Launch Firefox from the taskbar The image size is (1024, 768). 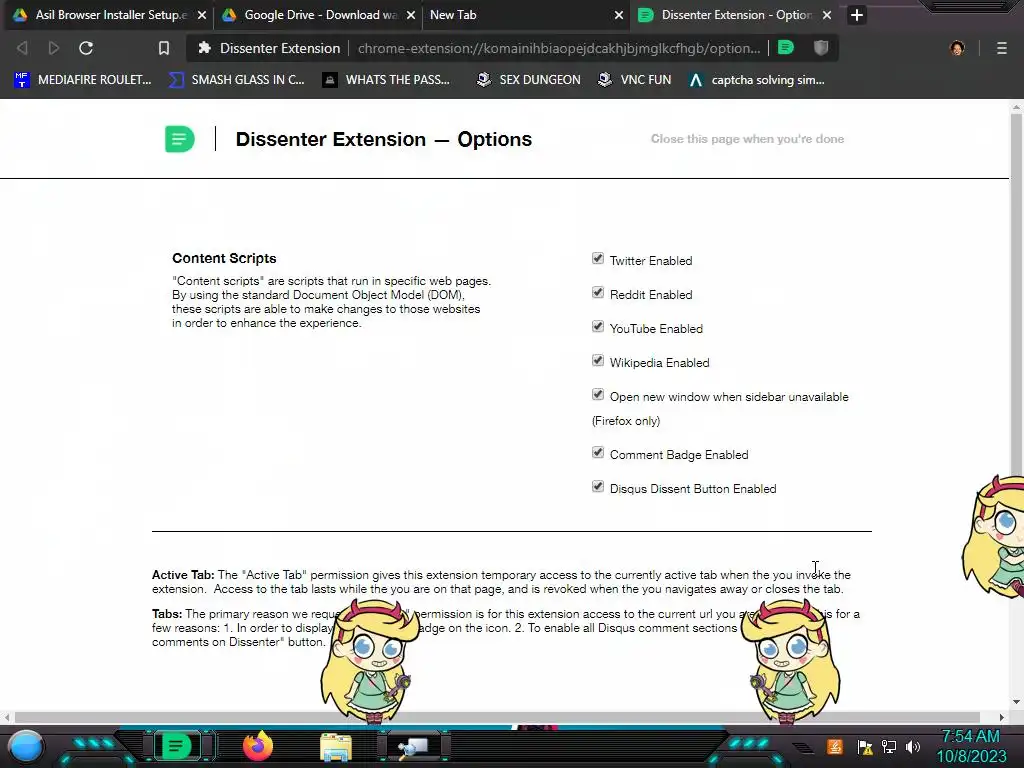tap(258, 746)
